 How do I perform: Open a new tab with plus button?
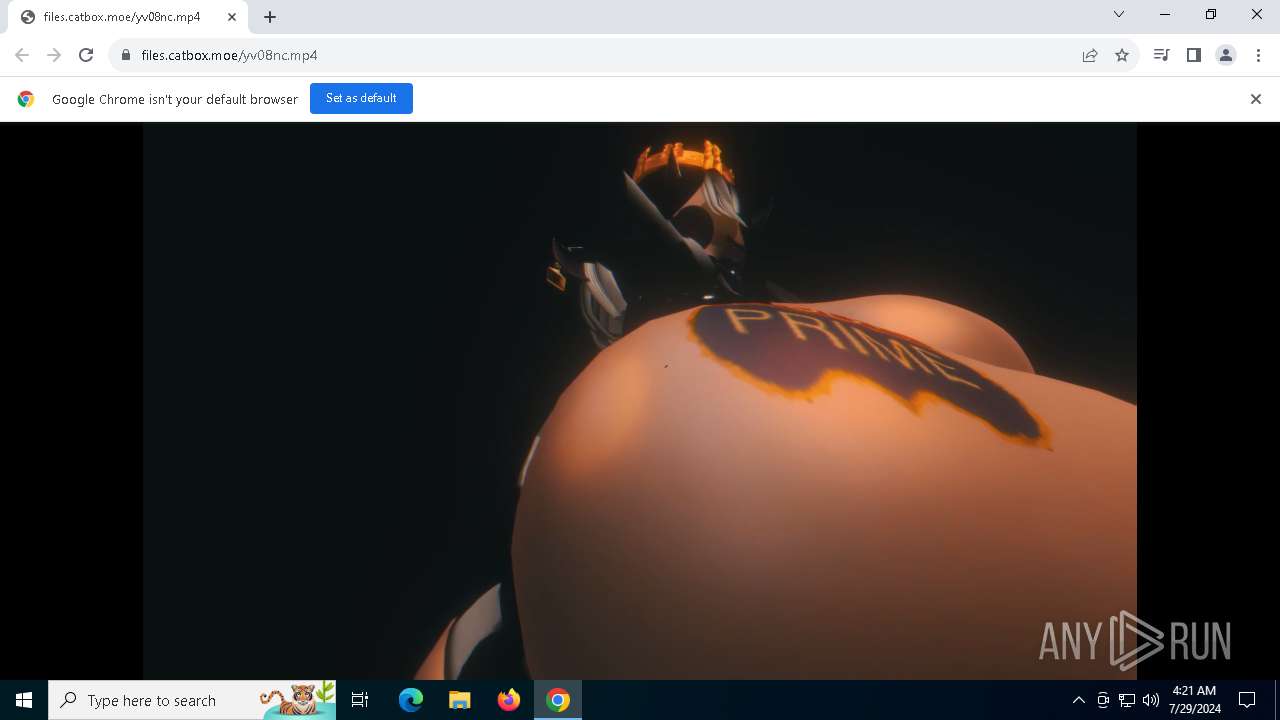tap(270, 17)
